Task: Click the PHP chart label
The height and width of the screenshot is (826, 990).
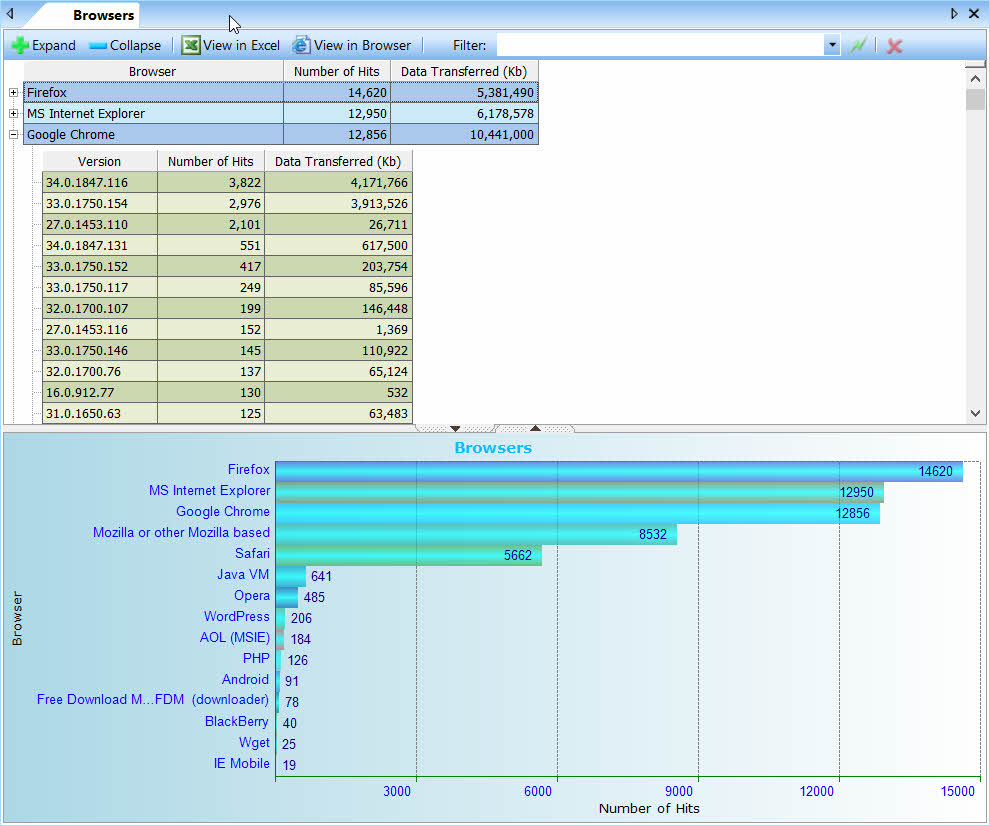Action: tap(256, 658)
